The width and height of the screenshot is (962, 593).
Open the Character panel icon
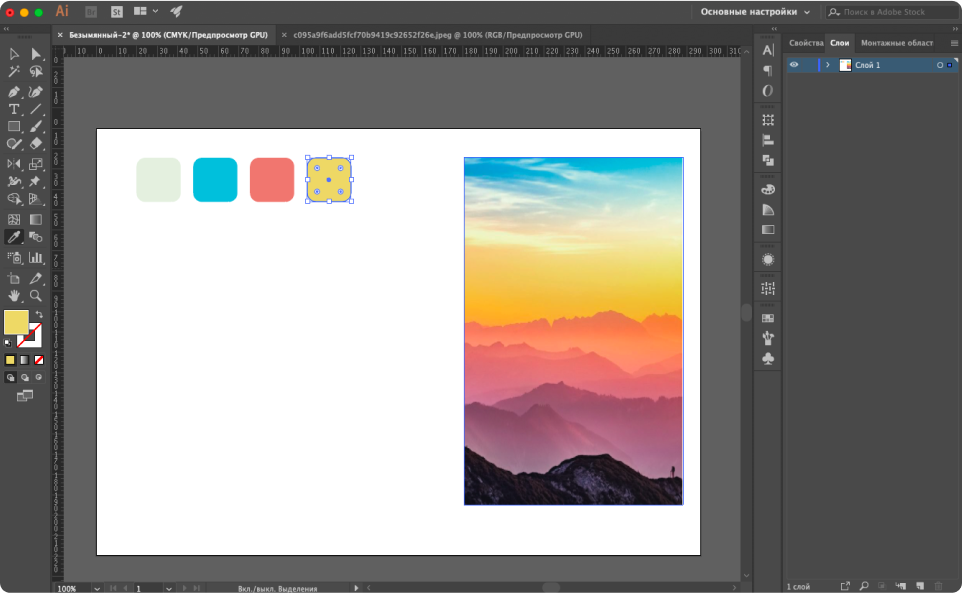tap(768, 50)
